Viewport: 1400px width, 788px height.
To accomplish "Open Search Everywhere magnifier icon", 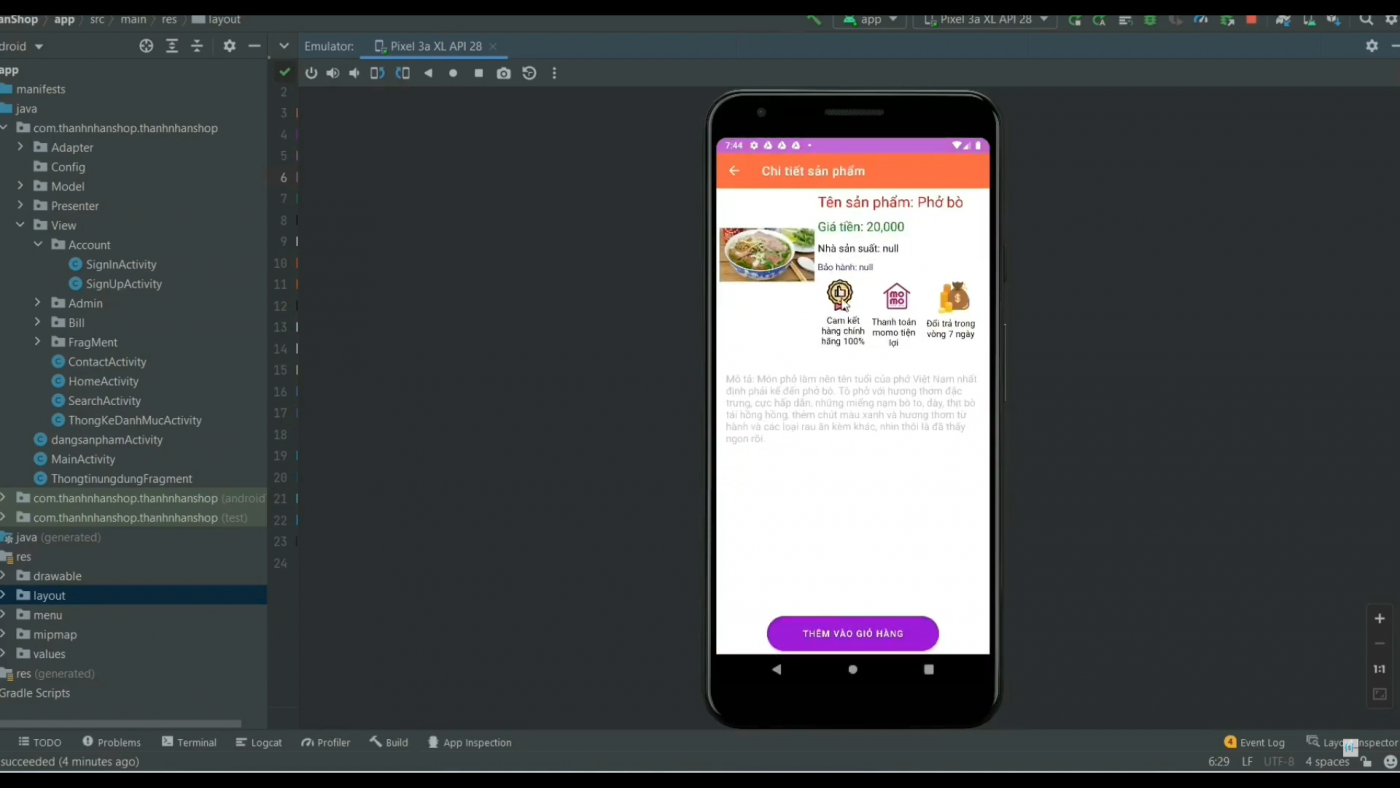I will click(x=1366, y=19).
